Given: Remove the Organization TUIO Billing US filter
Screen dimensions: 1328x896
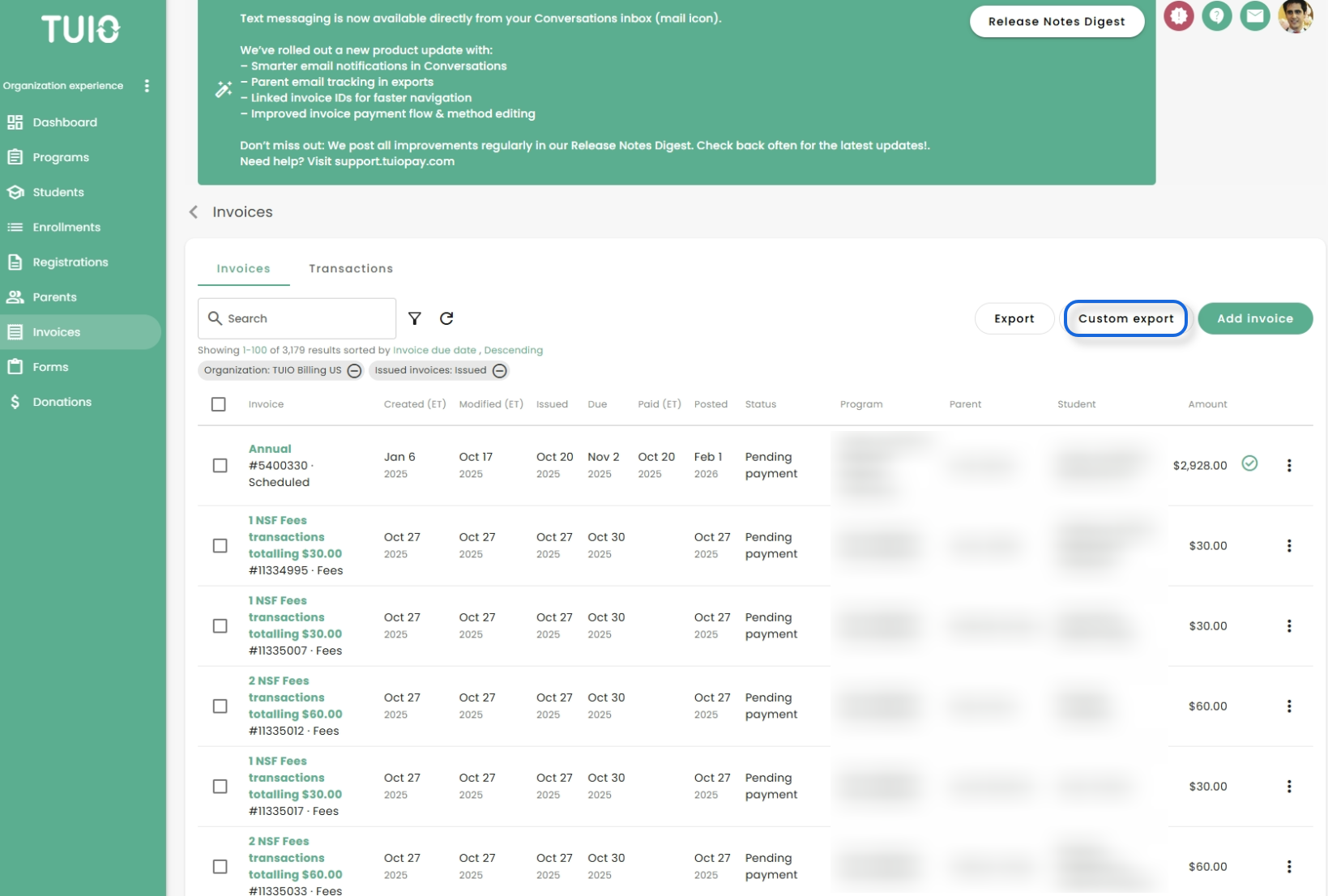Looking at the screenshot, I should click(354, 371).
